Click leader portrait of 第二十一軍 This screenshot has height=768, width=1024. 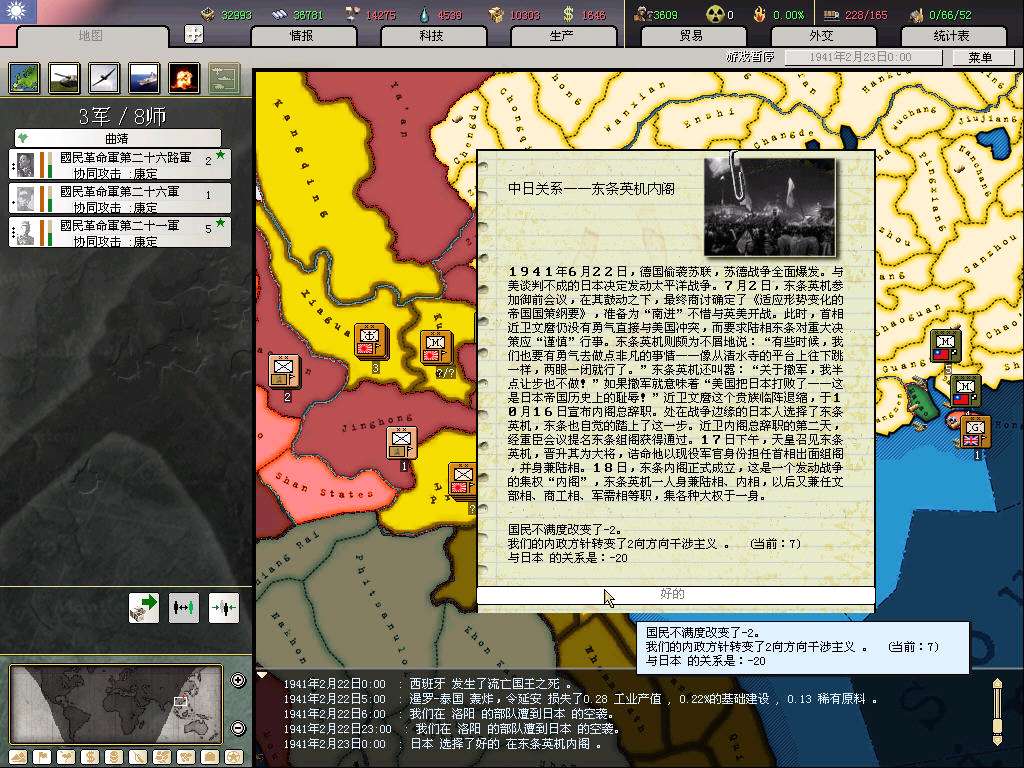pos(25,232)
